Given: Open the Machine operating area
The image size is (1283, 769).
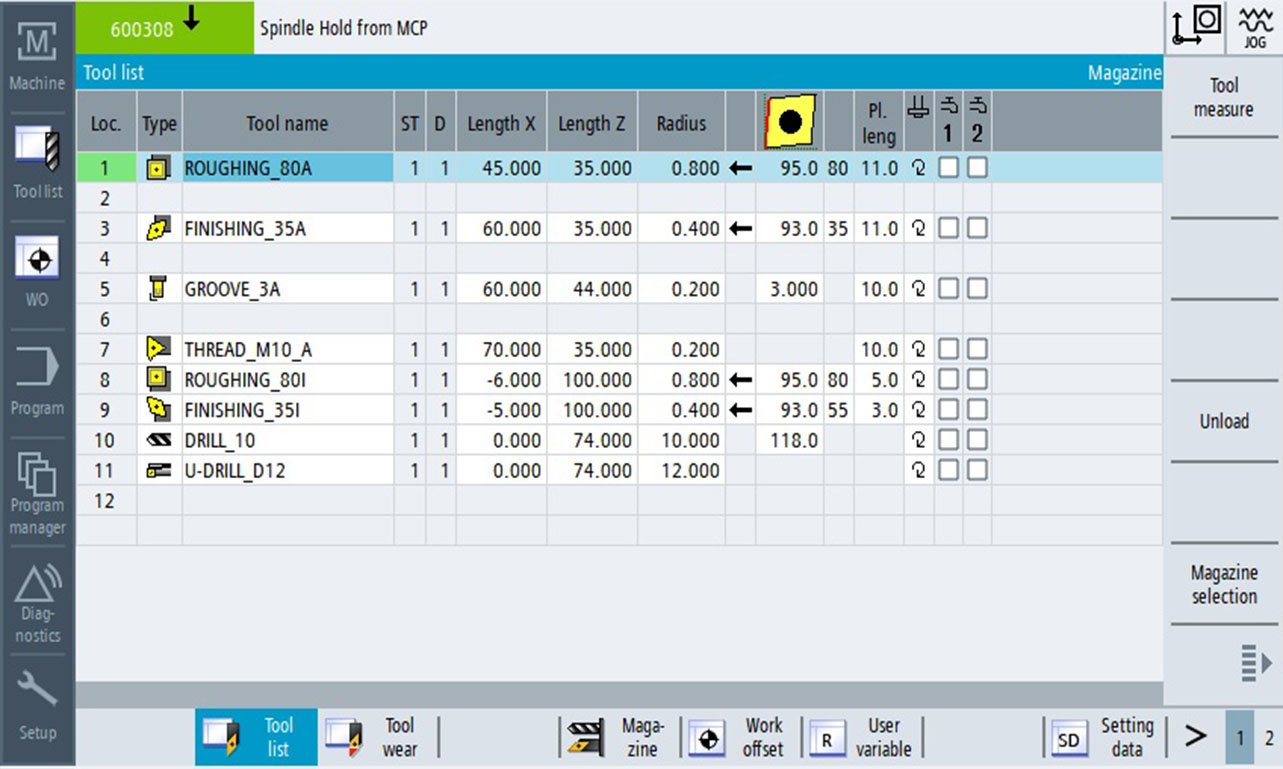Looking at the screenshot, I should 37,57.
